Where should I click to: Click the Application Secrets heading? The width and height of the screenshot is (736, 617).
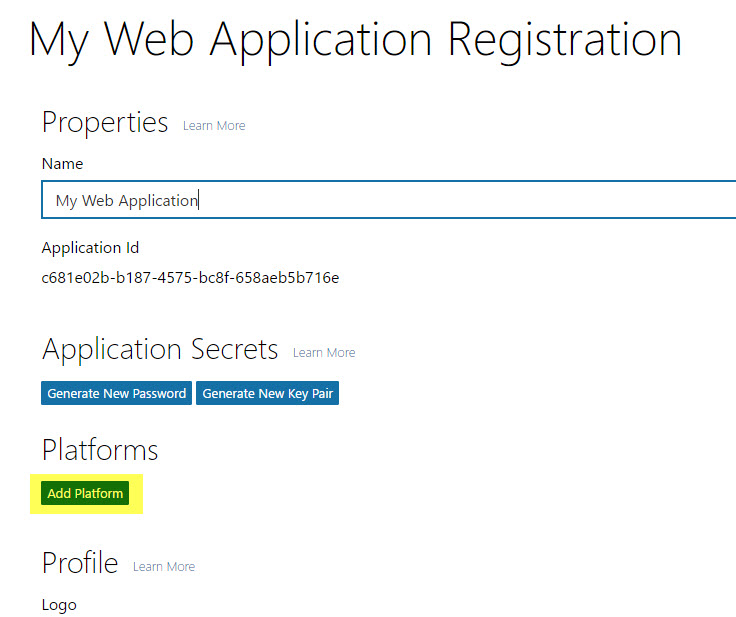click(x=160, y=349)
